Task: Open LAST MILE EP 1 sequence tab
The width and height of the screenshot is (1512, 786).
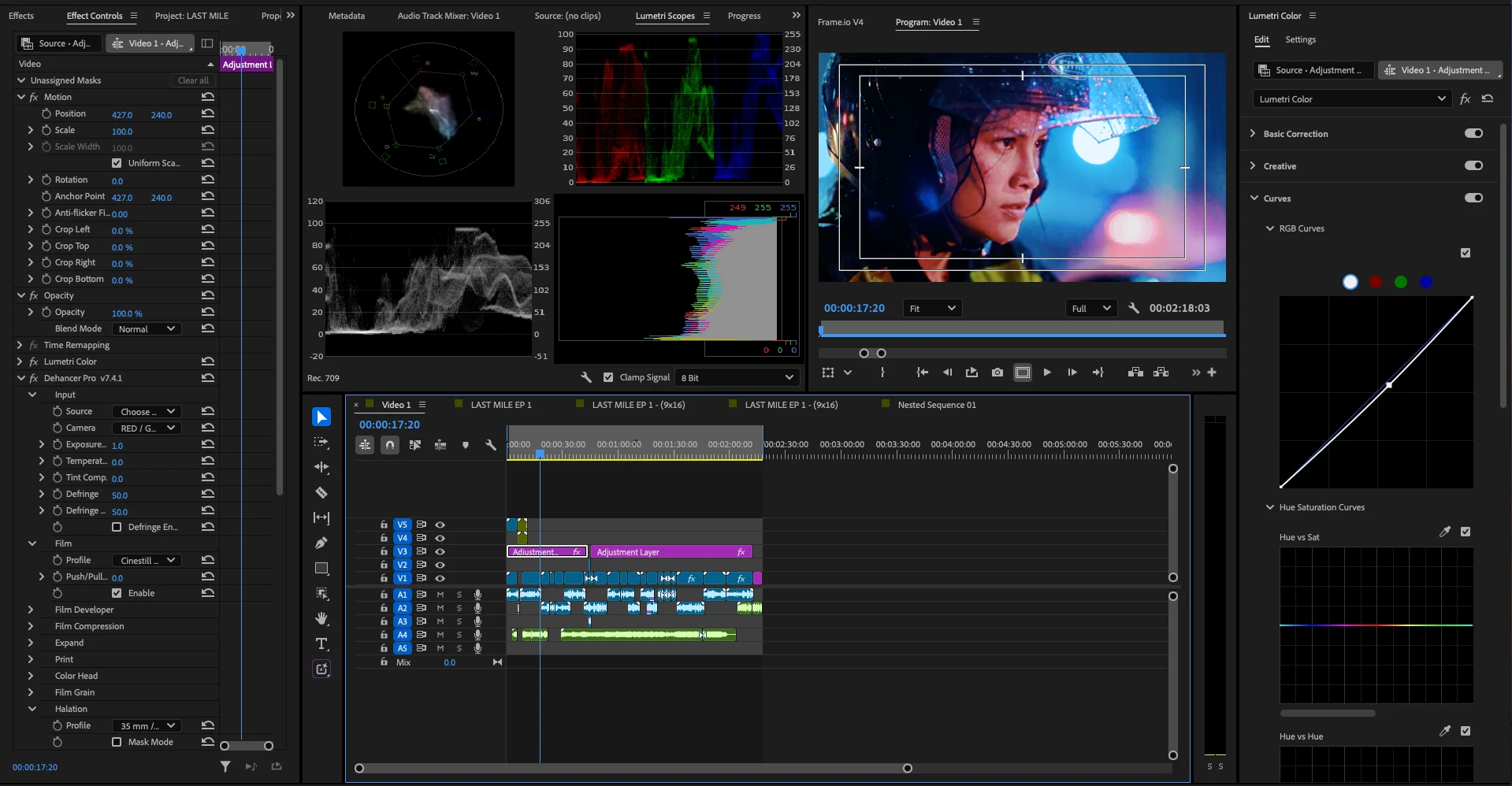Action: (x=501, y=405)
